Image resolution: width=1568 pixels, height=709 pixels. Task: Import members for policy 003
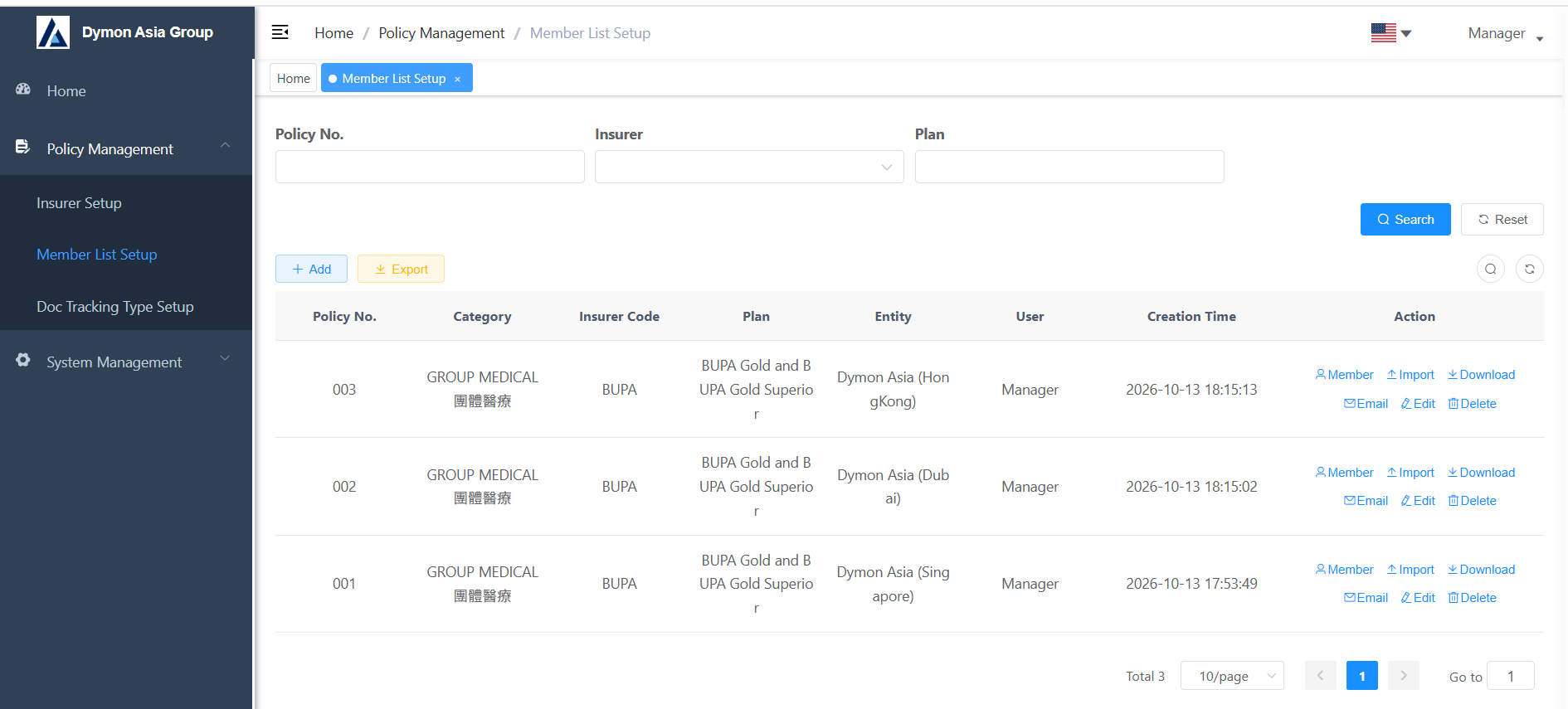[x=1410, y=375]
